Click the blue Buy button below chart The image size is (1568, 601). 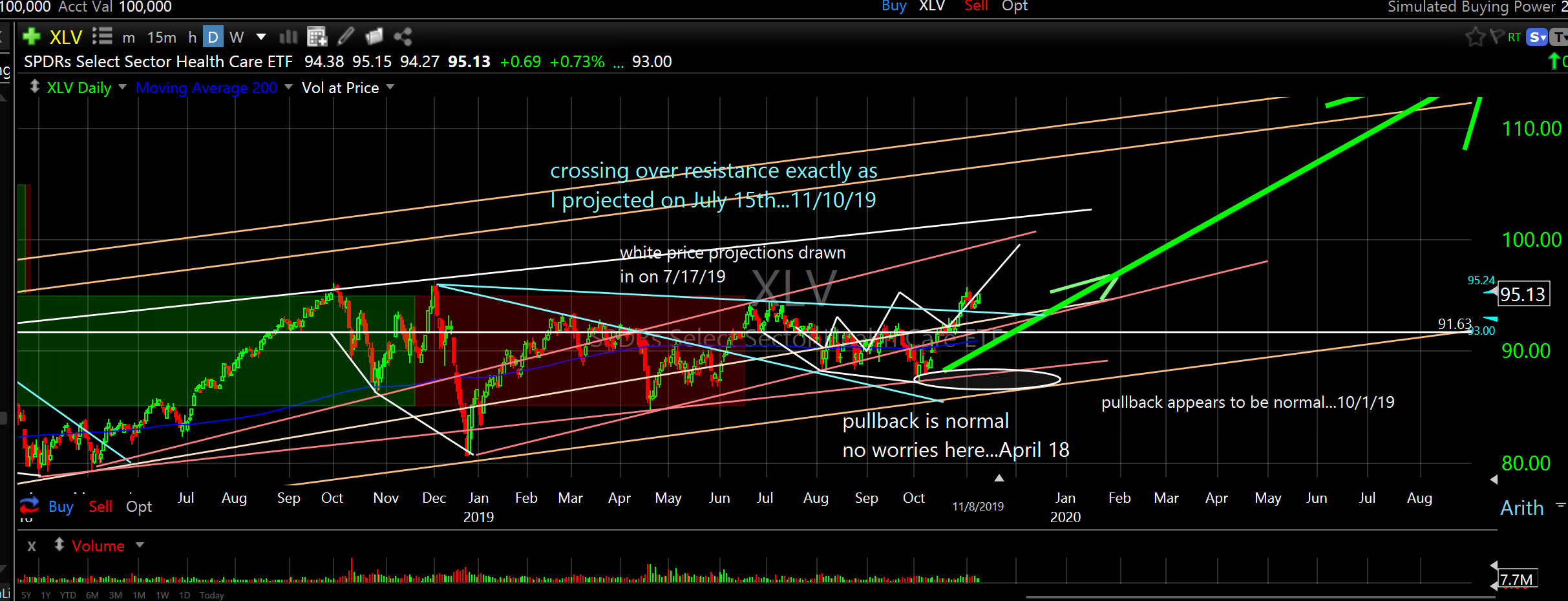(x=61, y=507)
